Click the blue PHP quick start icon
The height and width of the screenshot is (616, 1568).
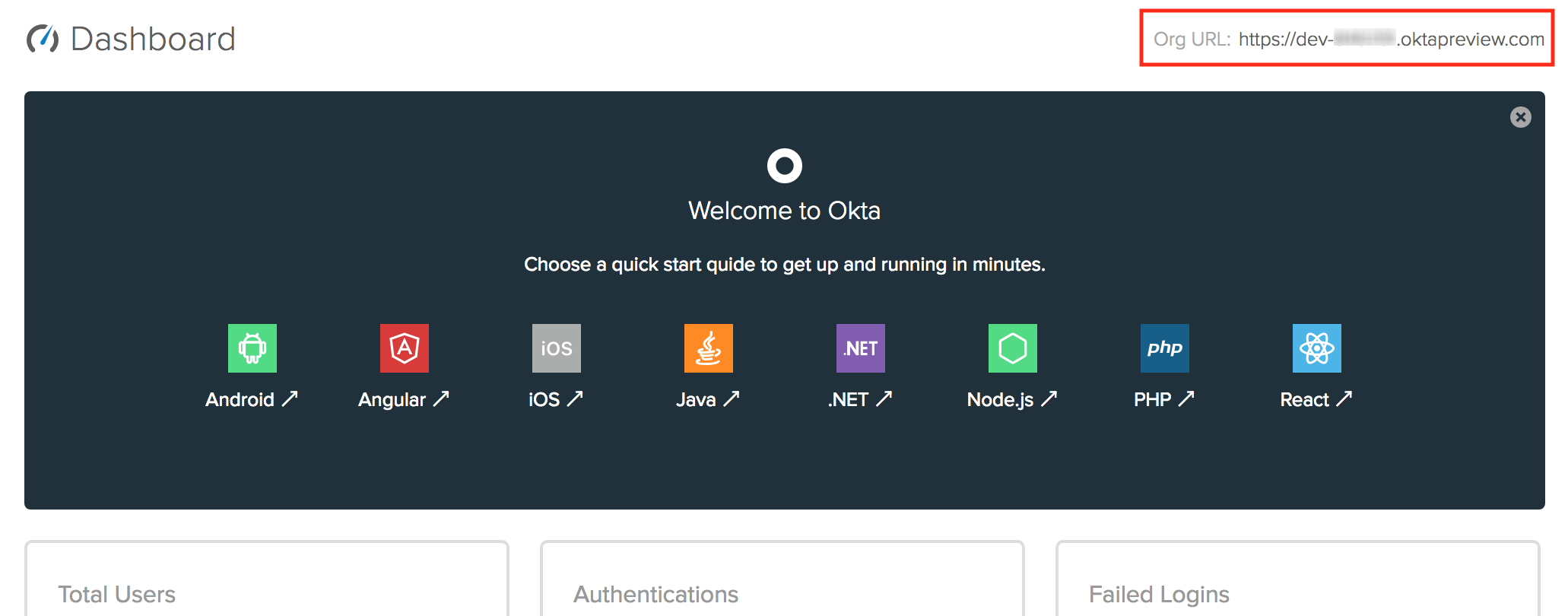pyautogui.click(x=1164, y=348)
